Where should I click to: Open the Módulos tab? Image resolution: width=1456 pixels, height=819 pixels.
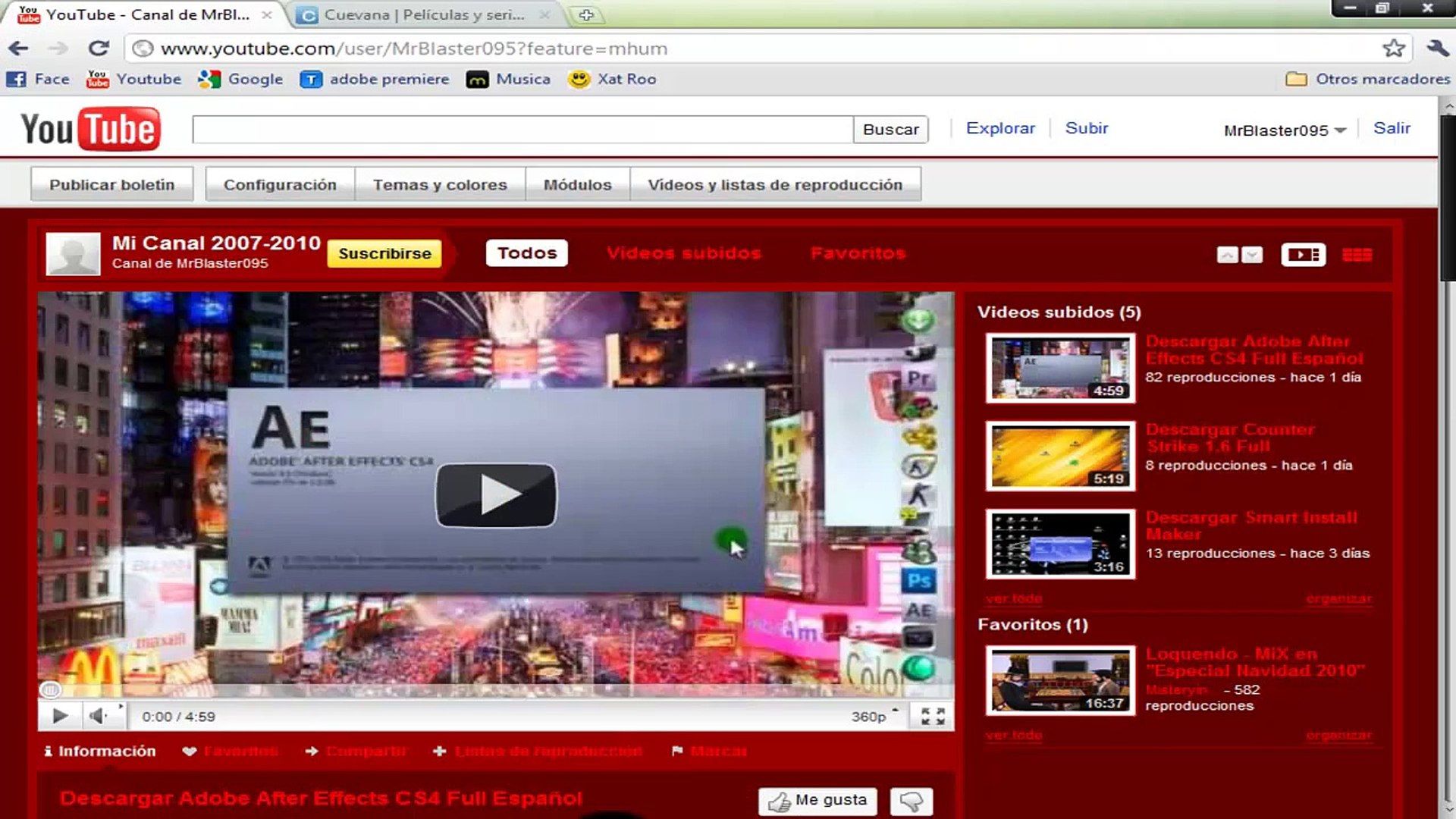pos(577,184)
